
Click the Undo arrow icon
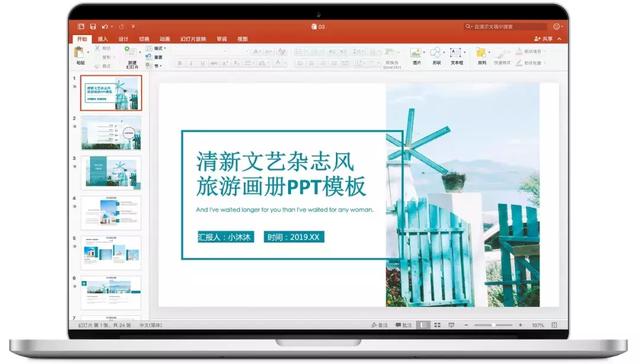pos(105,27)
